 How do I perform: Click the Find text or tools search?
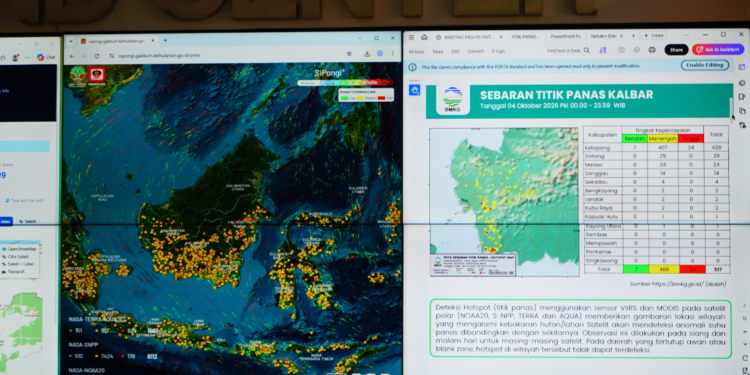tap(569, 51)
